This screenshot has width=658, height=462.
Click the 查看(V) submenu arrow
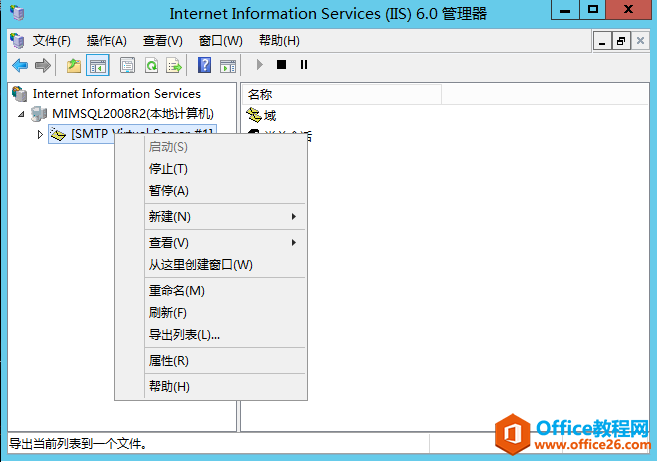tap(294, 243)
